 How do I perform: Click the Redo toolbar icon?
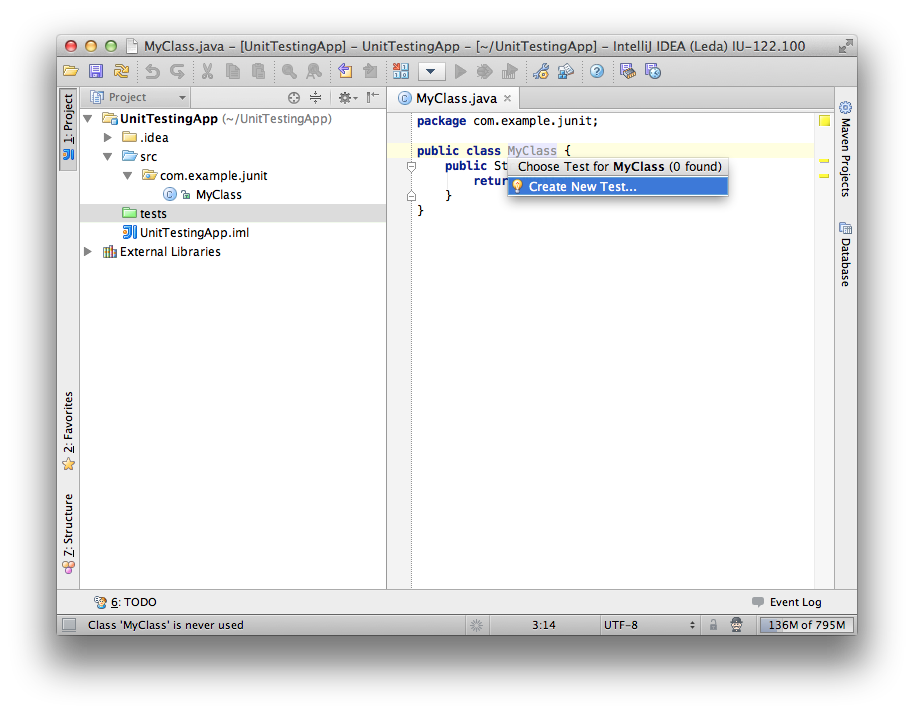click(177, 71)
